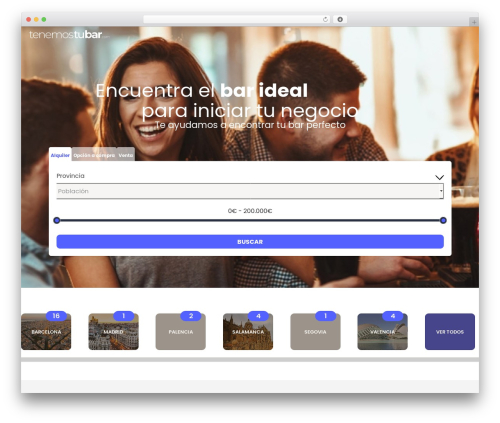500x423 pixels.
Task: Open the Madrid city card
Action: click(x=113, y=332)
